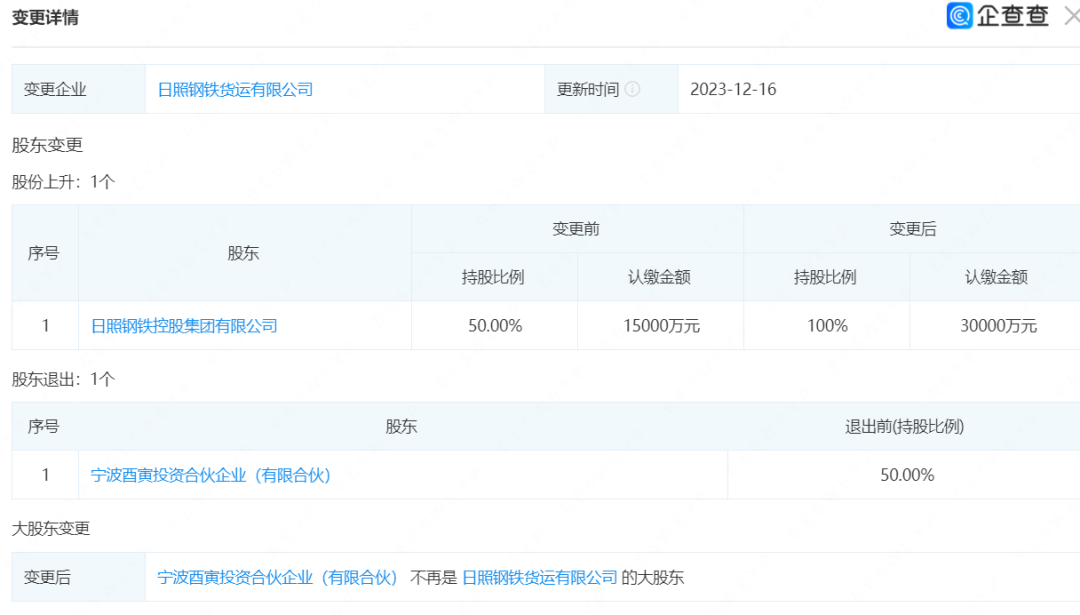1080x615 pixels.
Task: Click the 大股东变更 section heading
Action: tap(51, 528)
